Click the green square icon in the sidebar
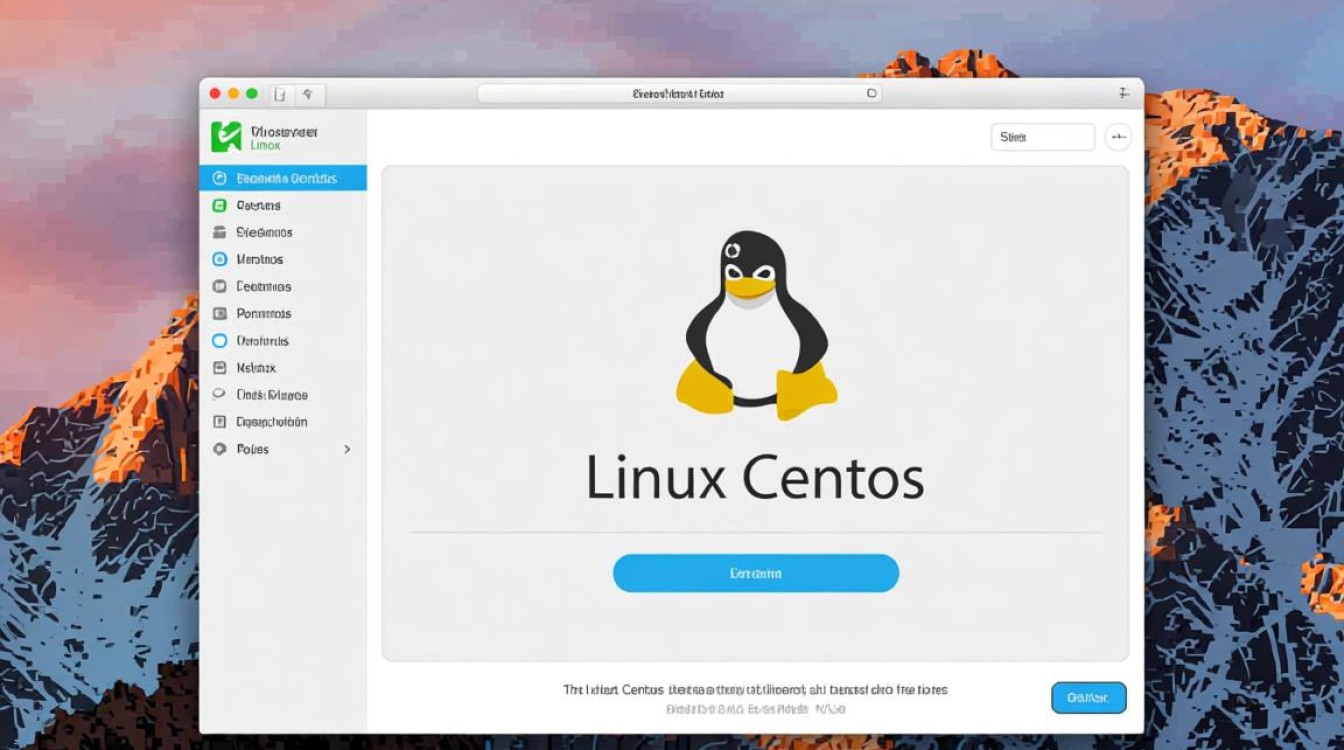The height and width of the screenshot is (750, 1344). point(222,205)
